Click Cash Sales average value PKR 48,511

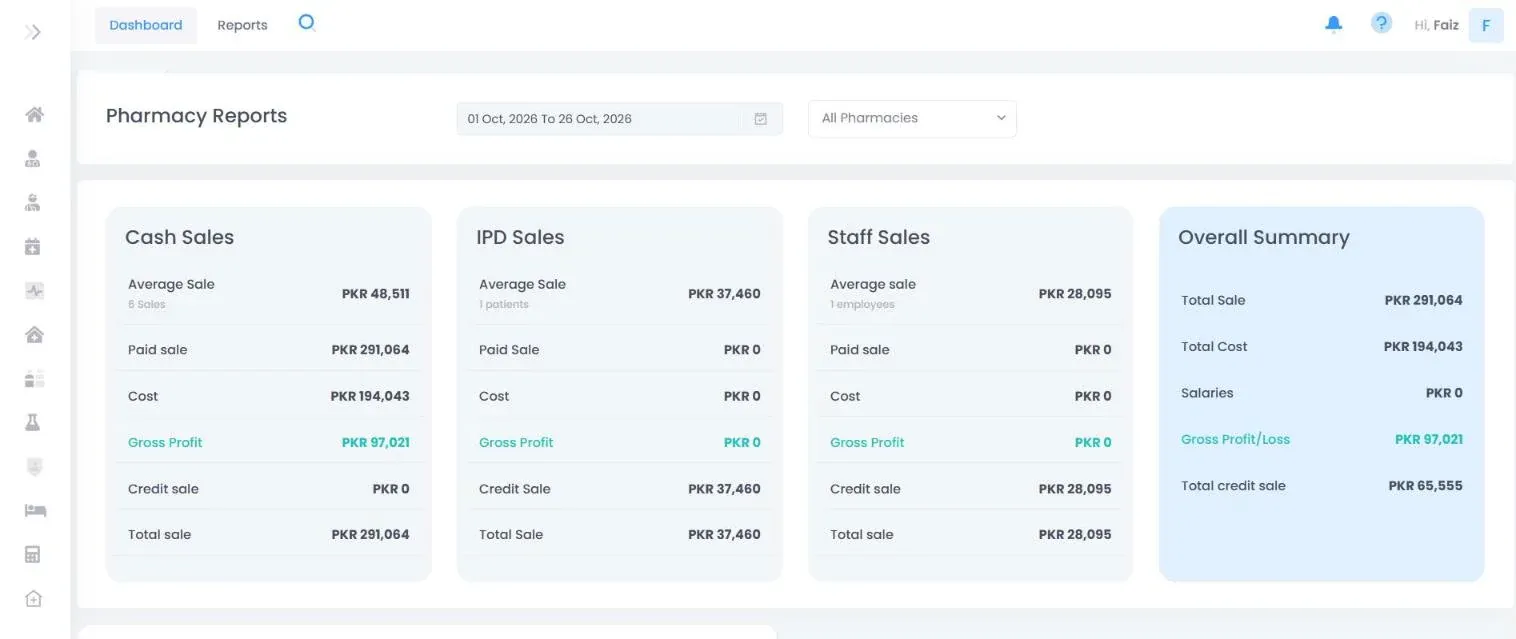tap(375, 294)
